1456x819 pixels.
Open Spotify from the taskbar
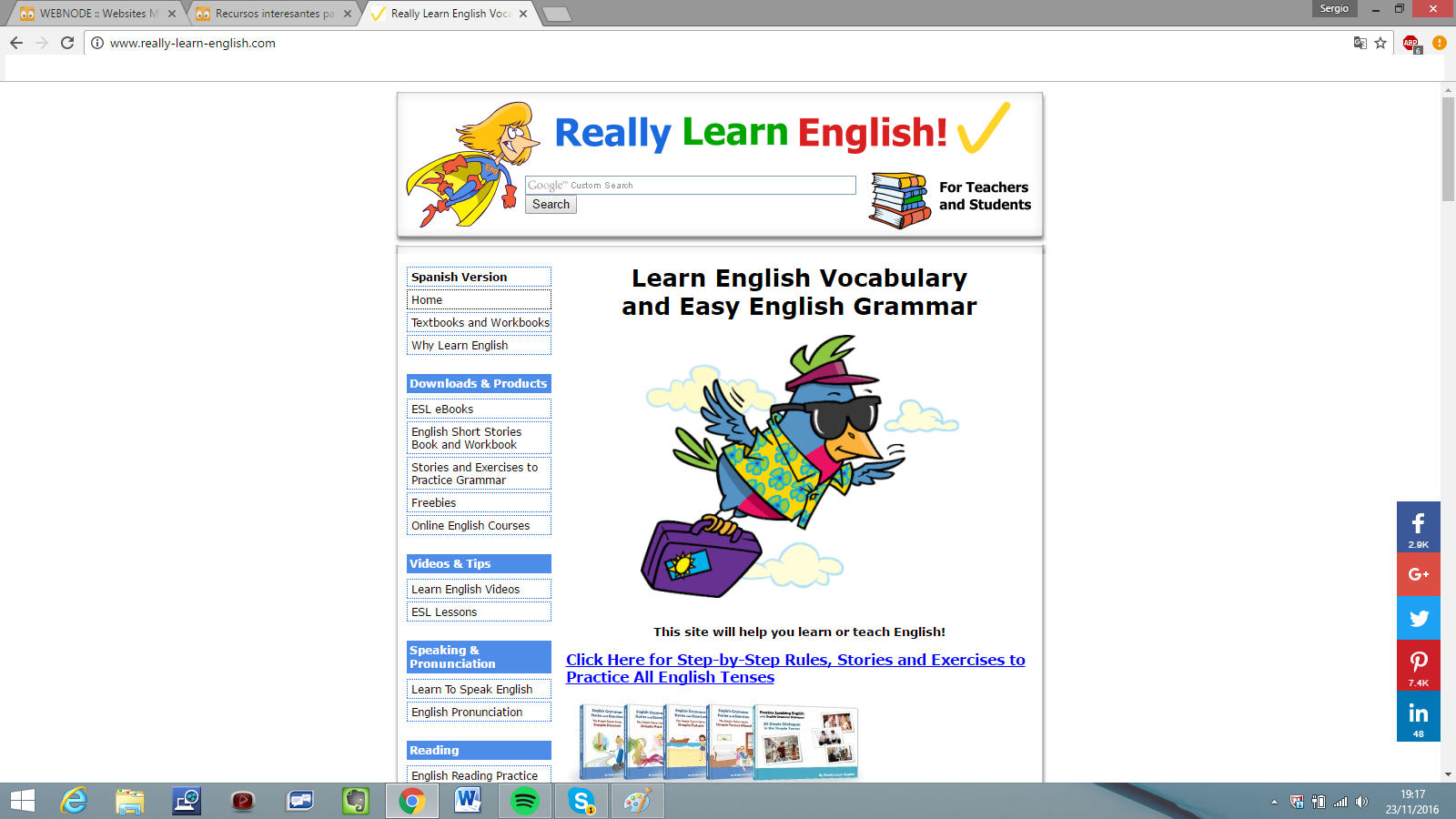point(525,801)
